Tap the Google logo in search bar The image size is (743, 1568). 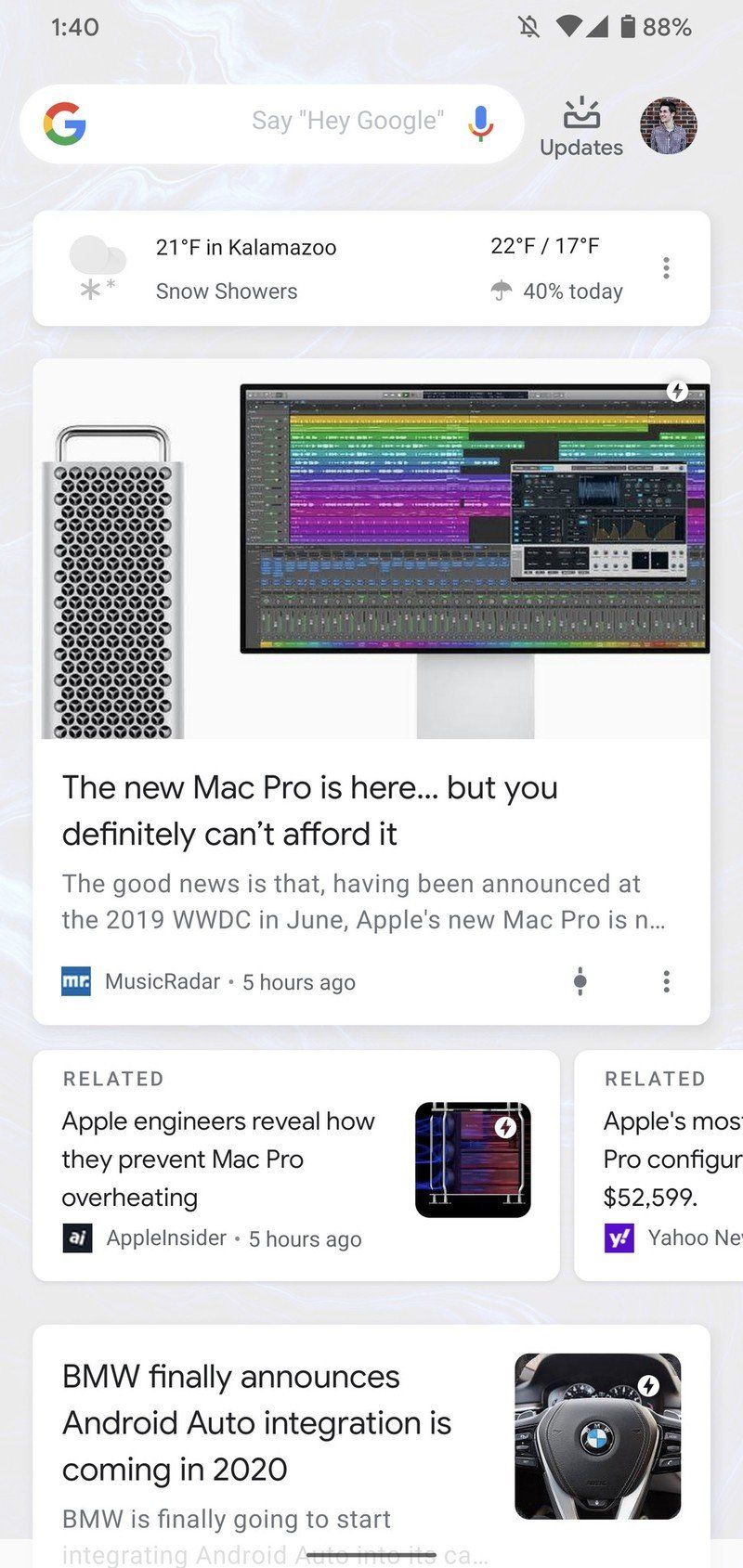(65, 123)
